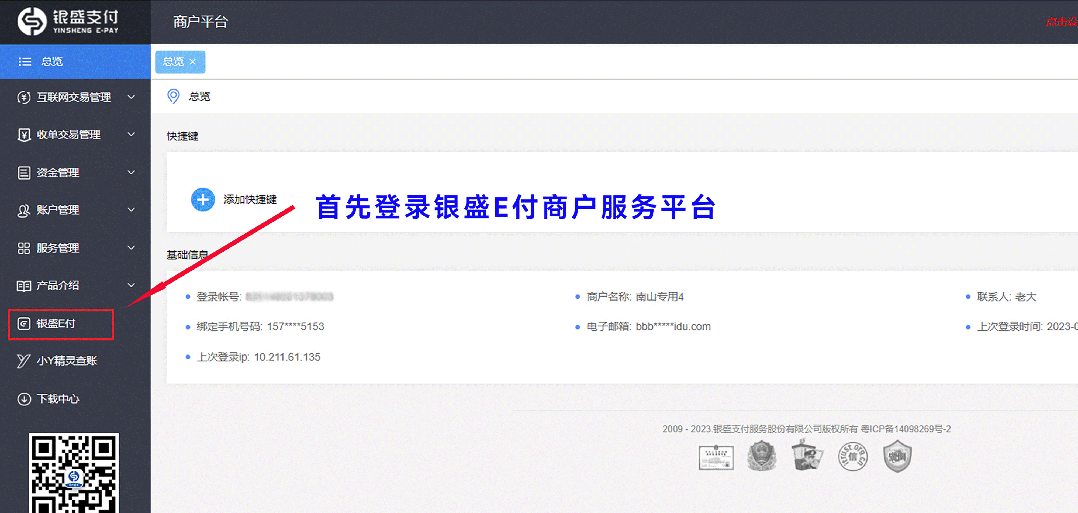Click the 资金管理 document icon

click(x=24, y=173)
